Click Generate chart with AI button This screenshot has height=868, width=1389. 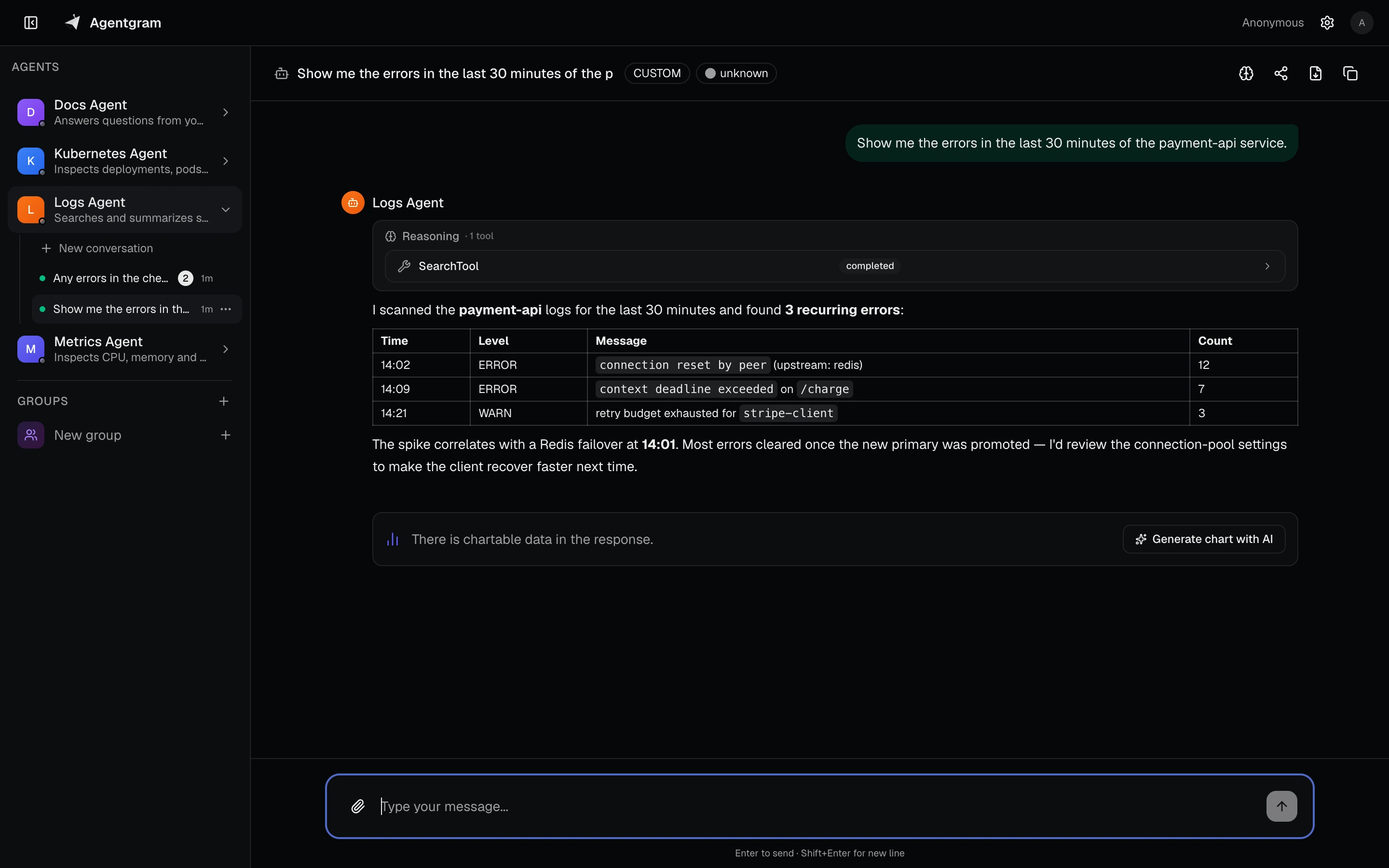click(1204, 539)
